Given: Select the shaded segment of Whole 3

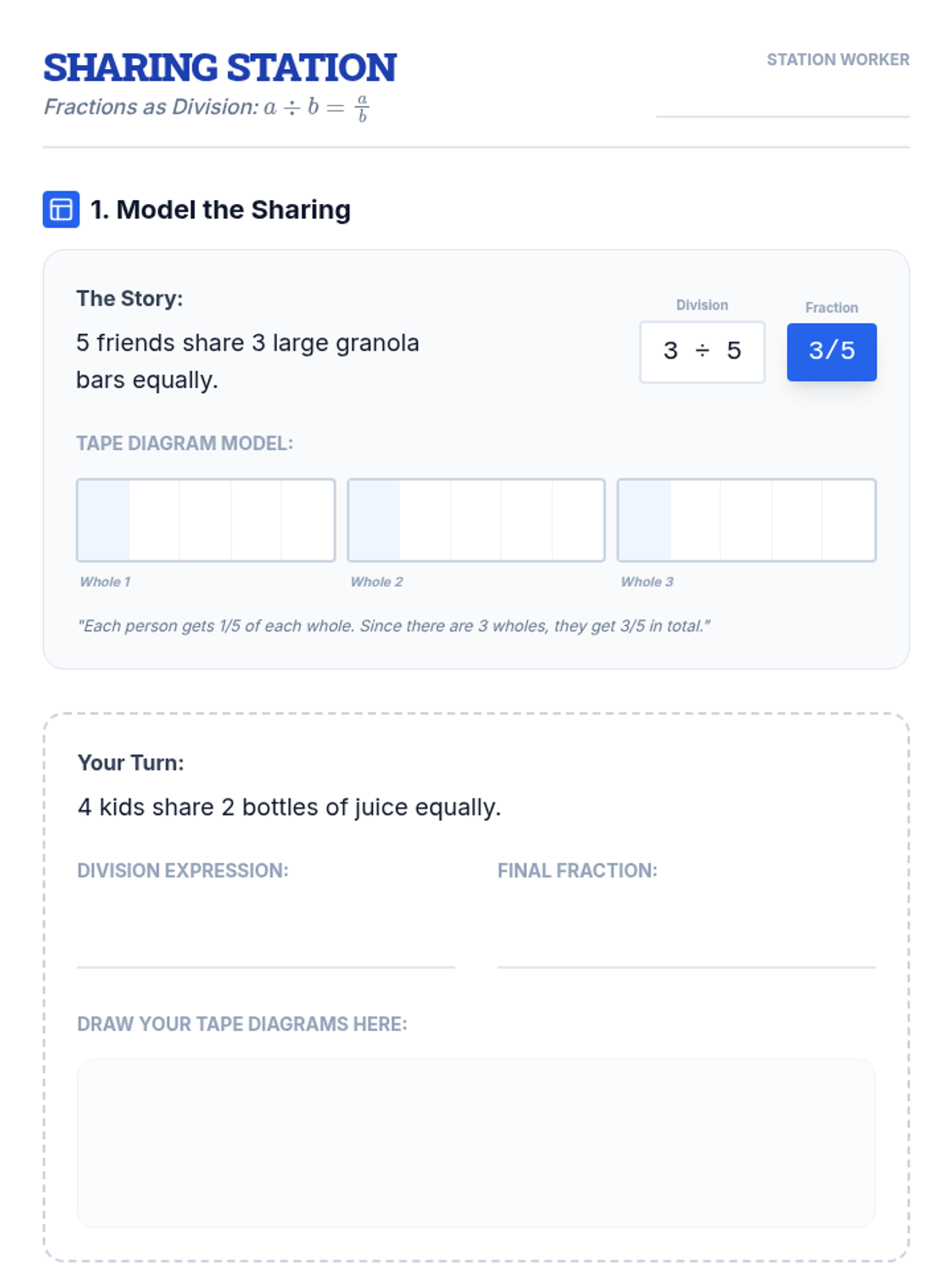Looking at the screenshot, I should (645, 521).
